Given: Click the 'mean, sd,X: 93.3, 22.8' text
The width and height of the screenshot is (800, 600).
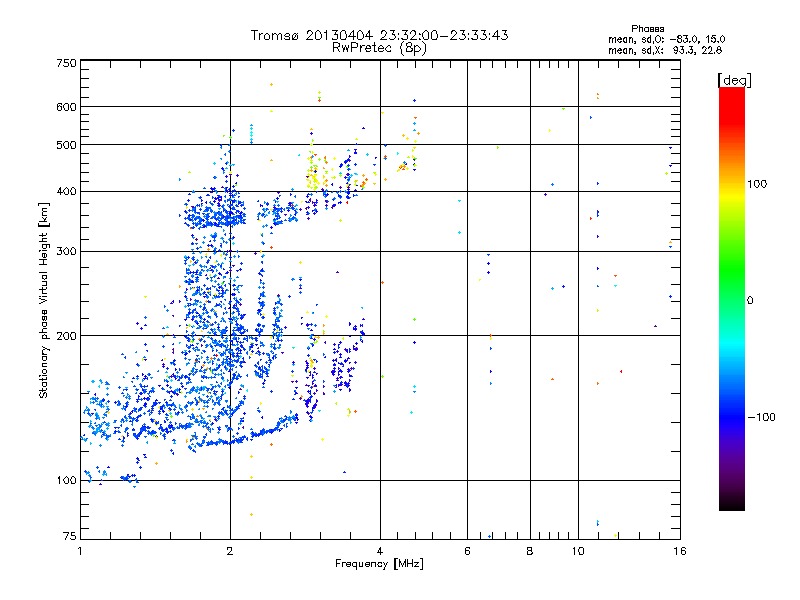Looking at the screenshot, I should [x=665, y=50].
